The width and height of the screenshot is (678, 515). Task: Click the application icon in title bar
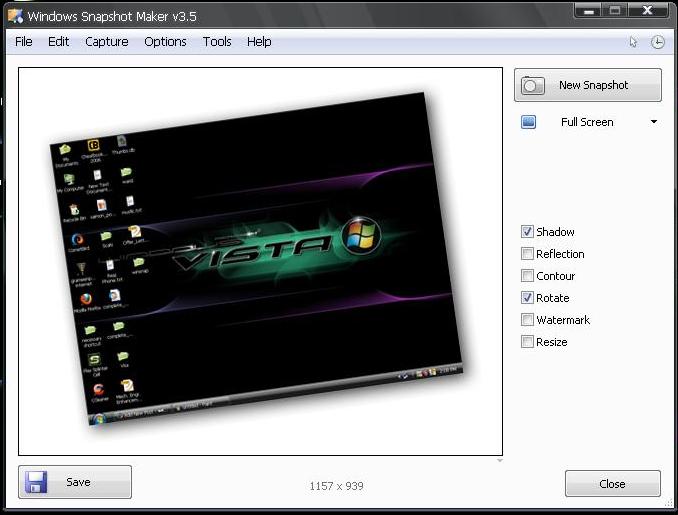tap(16, 16)
